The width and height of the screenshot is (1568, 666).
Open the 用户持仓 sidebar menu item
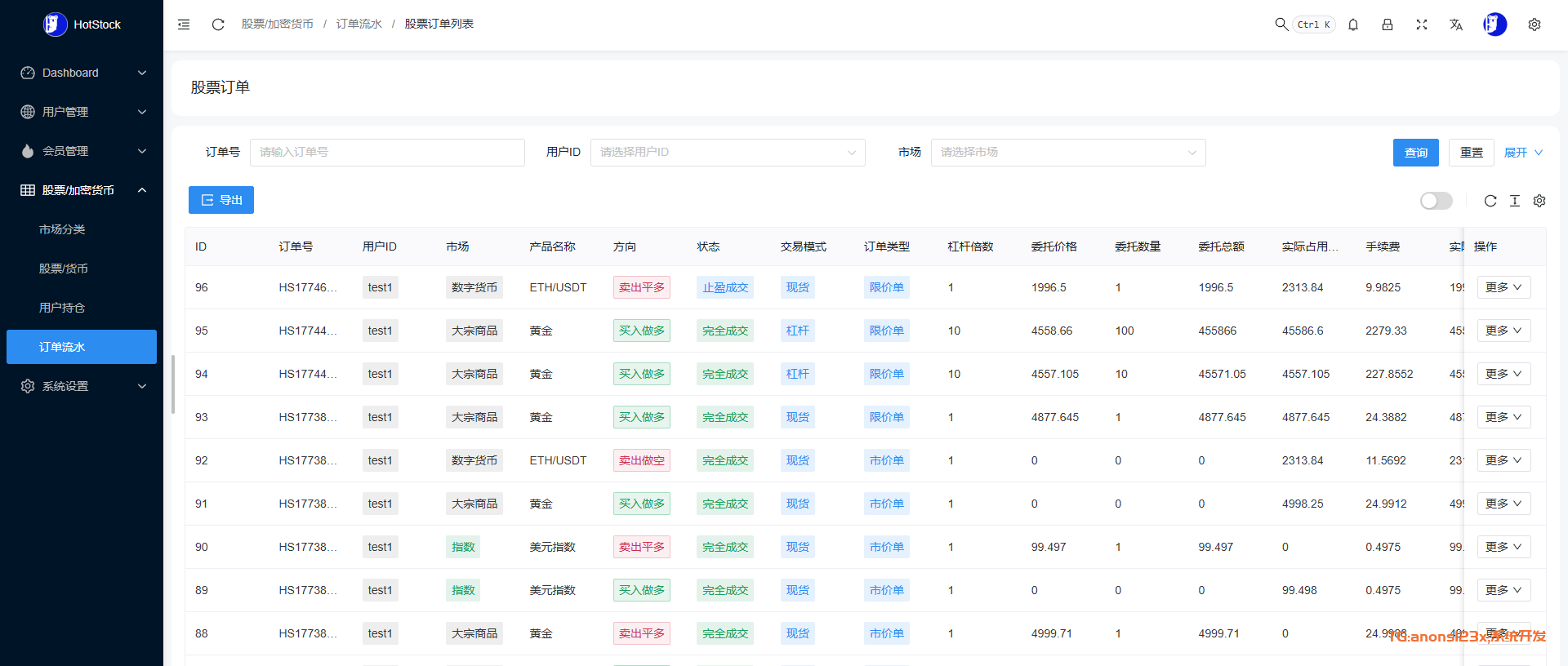tap(62, 308)
